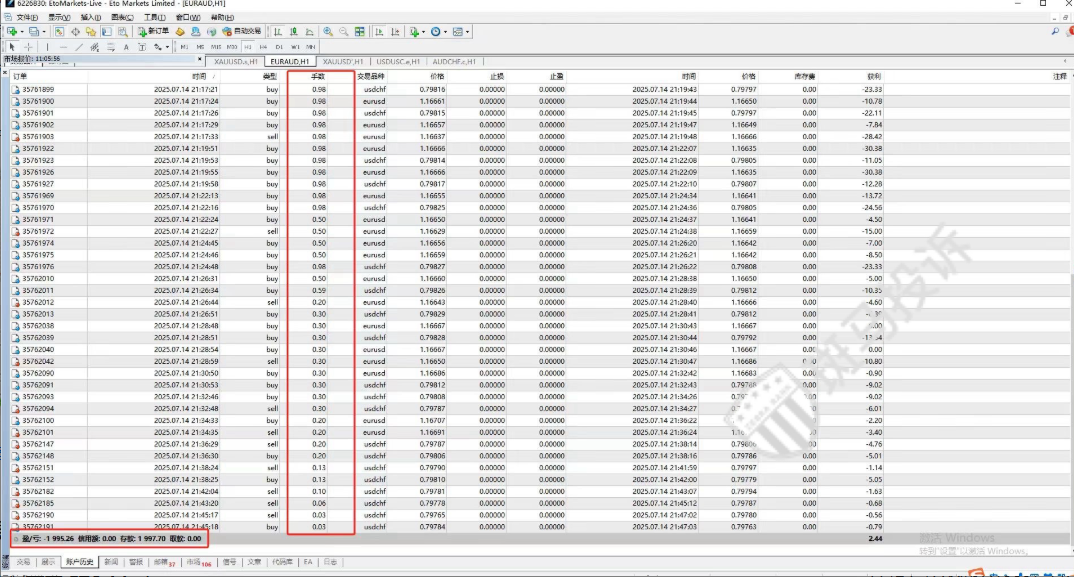Switch to the 交易 (Trade) terminal tab
The width and height of the screenshot is (1074, 577).
point(23,563)
